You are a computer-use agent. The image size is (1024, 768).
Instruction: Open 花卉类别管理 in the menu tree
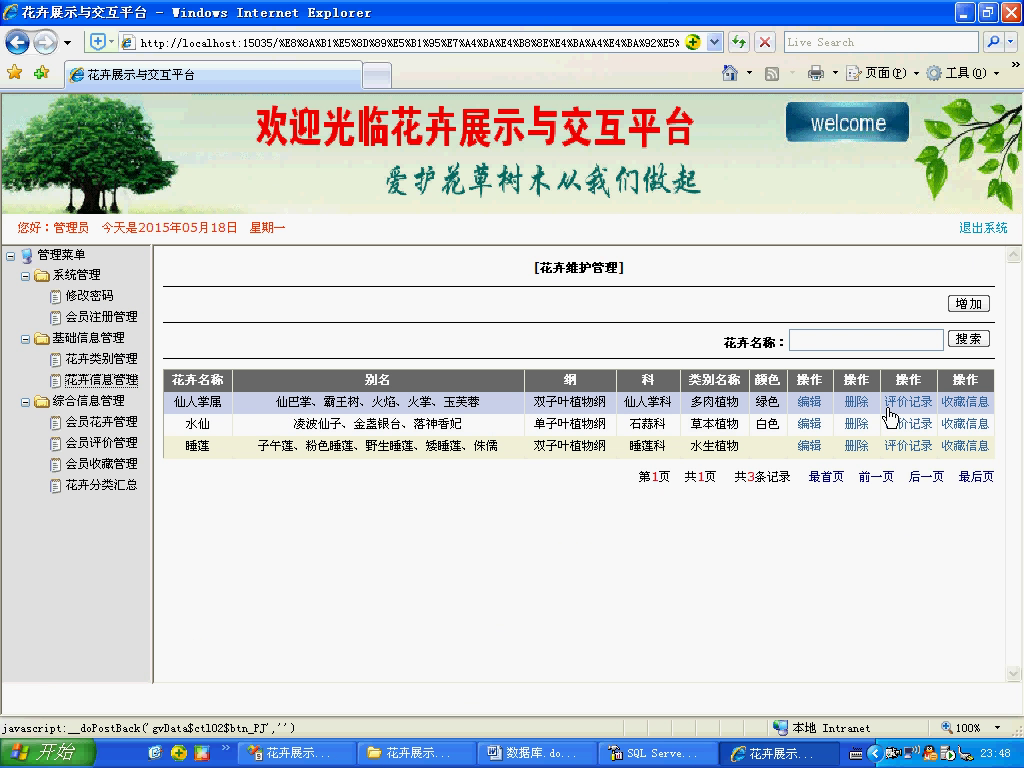pos(101,359)
